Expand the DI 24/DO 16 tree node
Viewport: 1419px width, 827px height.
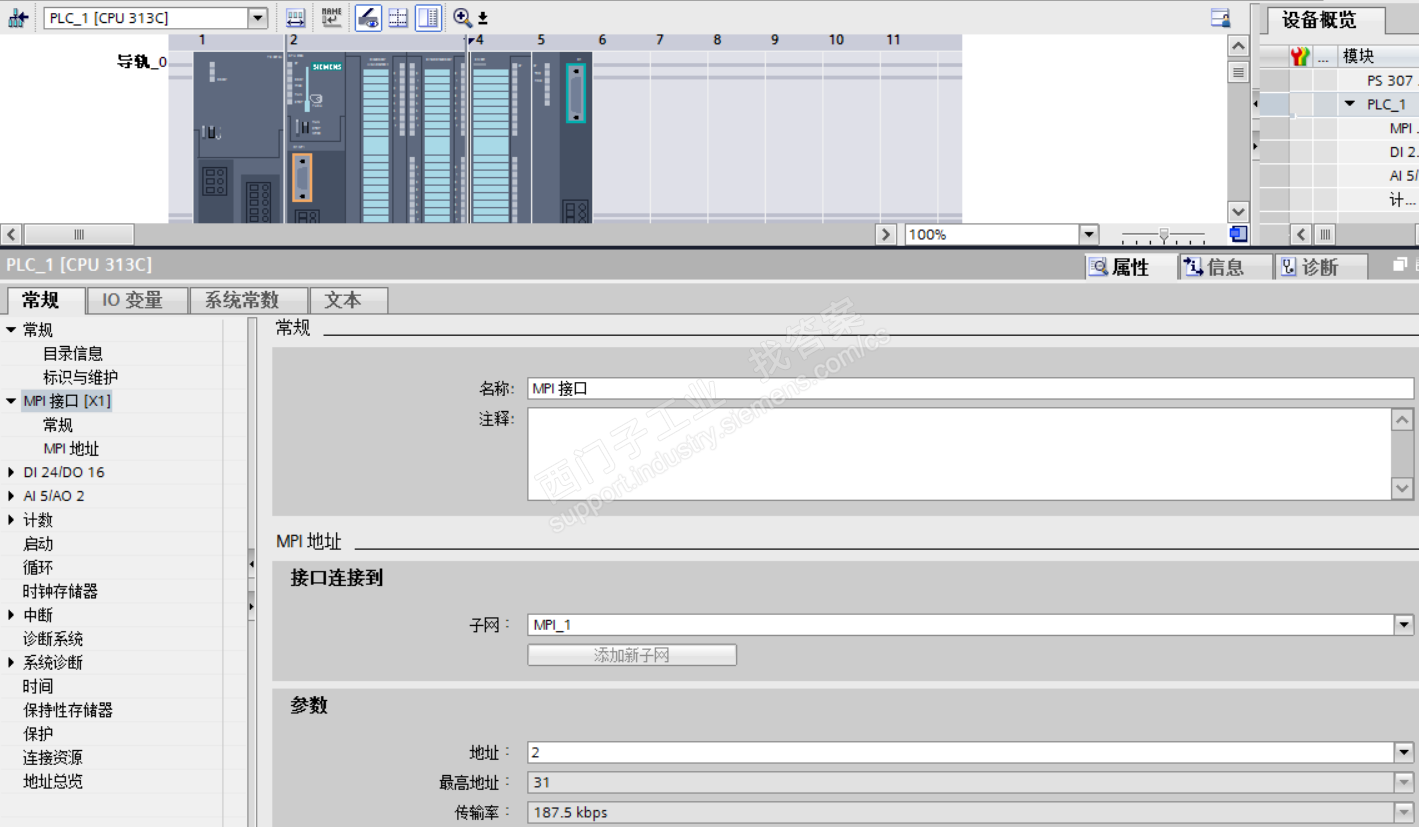coord(11,472)
